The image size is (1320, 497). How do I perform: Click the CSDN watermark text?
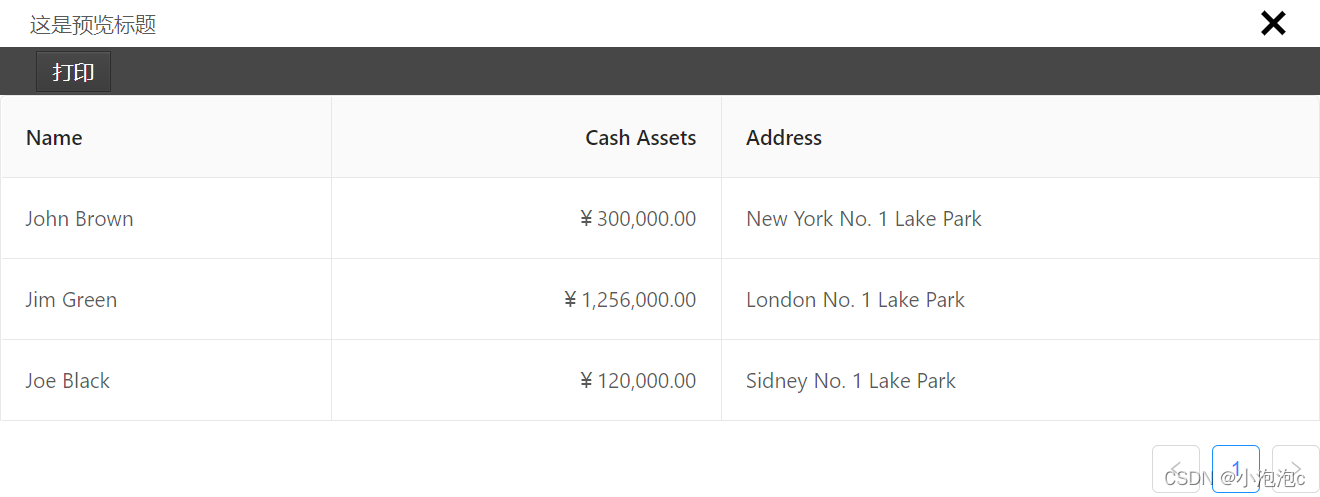pyautogui.click(x=1235, y=479)
